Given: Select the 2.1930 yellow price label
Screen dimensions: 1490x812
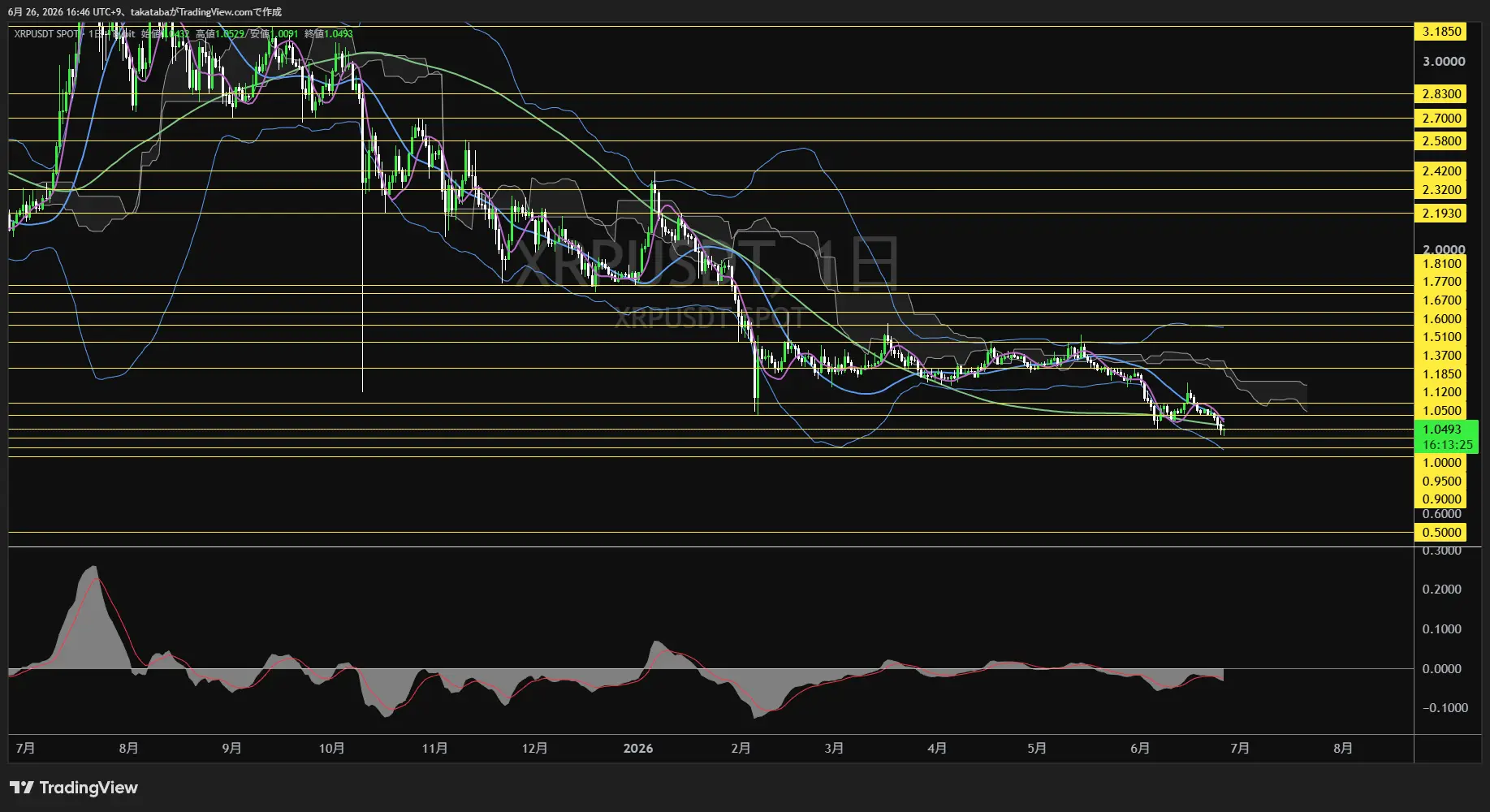Looking at the screenshot, I should click(1442, 214).
